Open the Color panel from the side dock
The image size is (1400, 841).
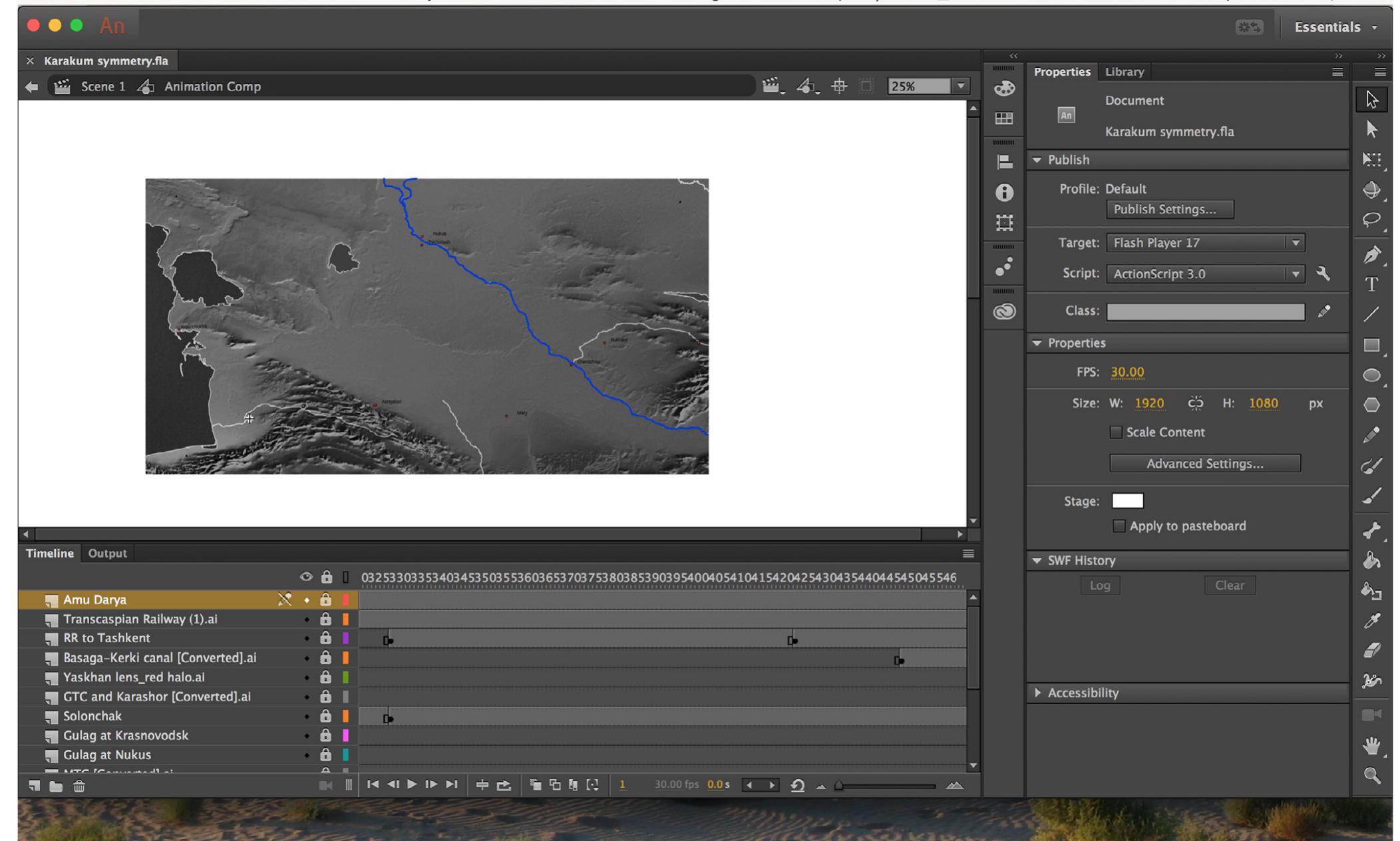click(x=1003, y=88)
